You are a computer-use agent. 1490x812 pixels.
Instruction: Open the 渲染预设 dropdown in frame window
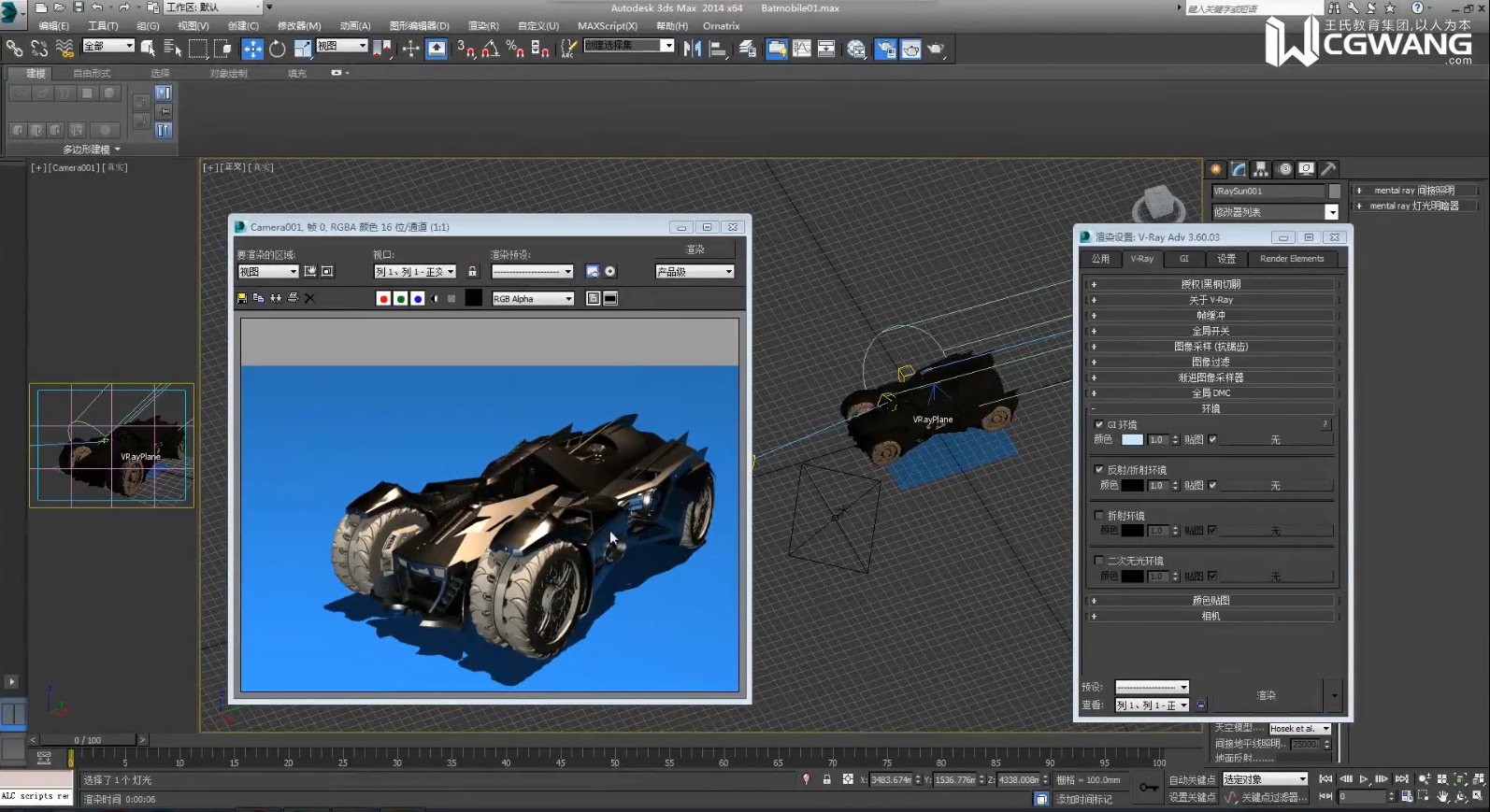pyautogui.click(x=533, y=271)
